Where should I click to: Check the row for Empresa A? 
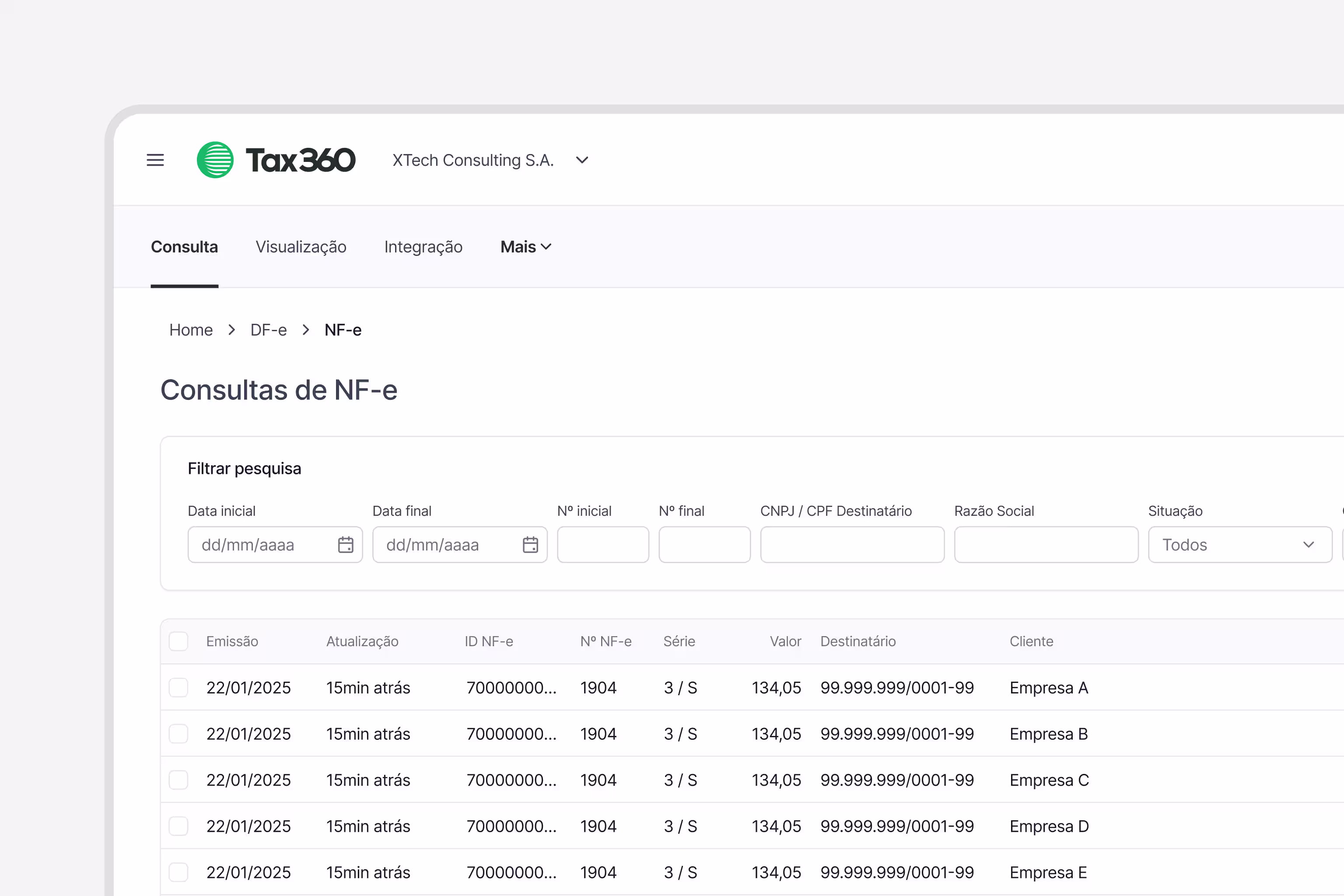(x=179, y=687)
